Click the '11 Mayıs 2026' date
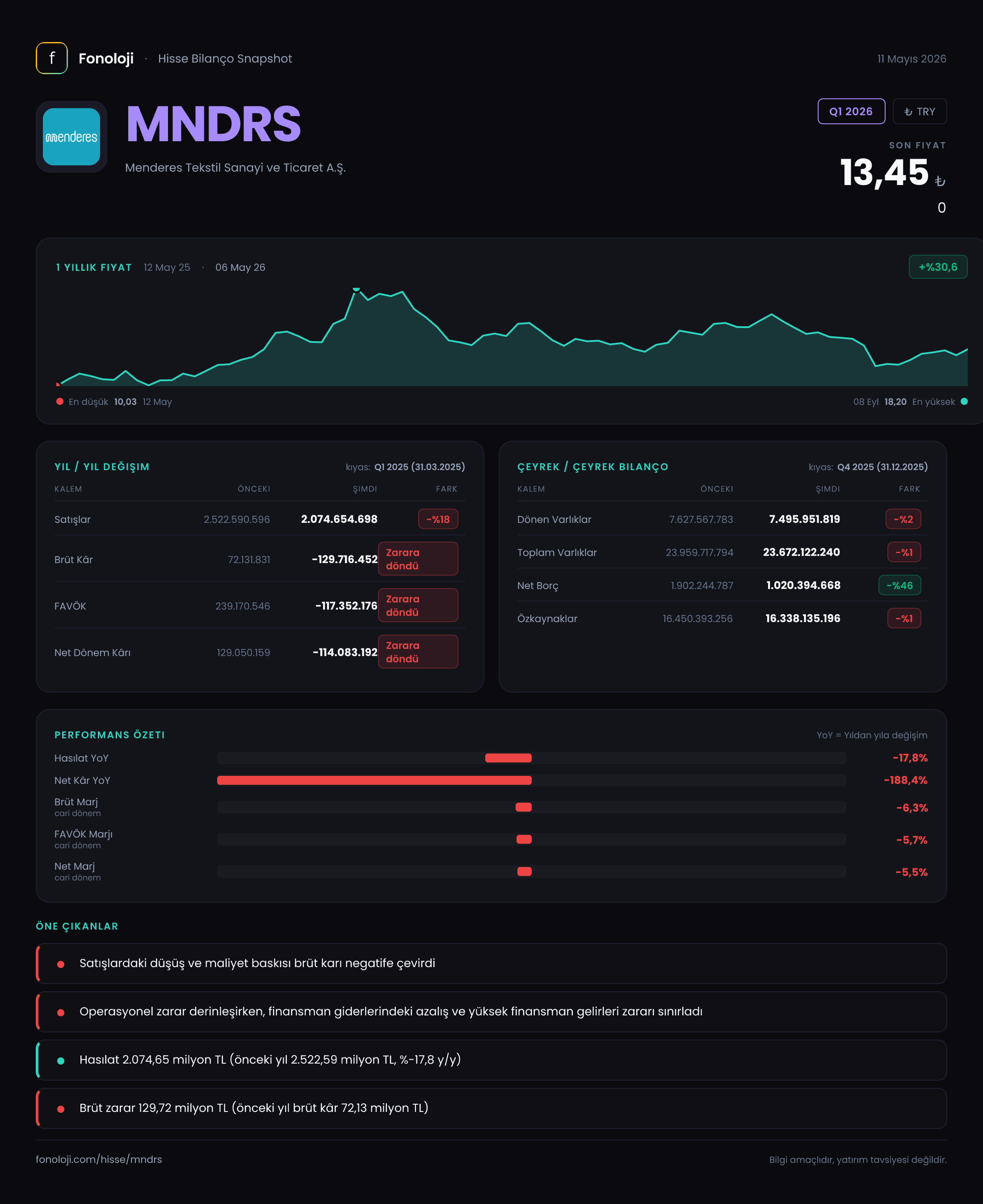Viewport: 983px width, 1204px height. 912,59
